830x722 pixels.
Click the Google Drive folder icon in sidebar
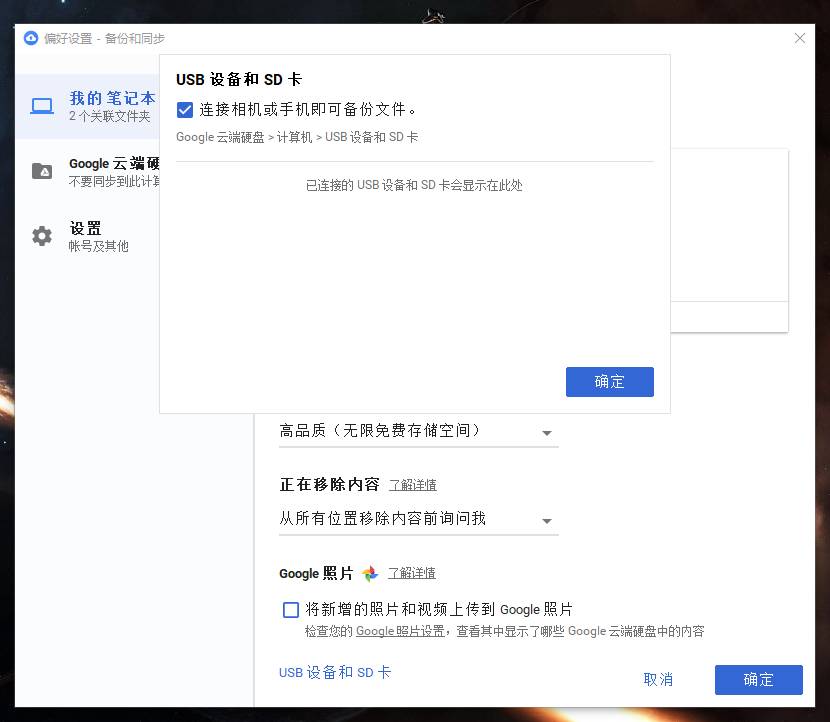coord(42,171)
